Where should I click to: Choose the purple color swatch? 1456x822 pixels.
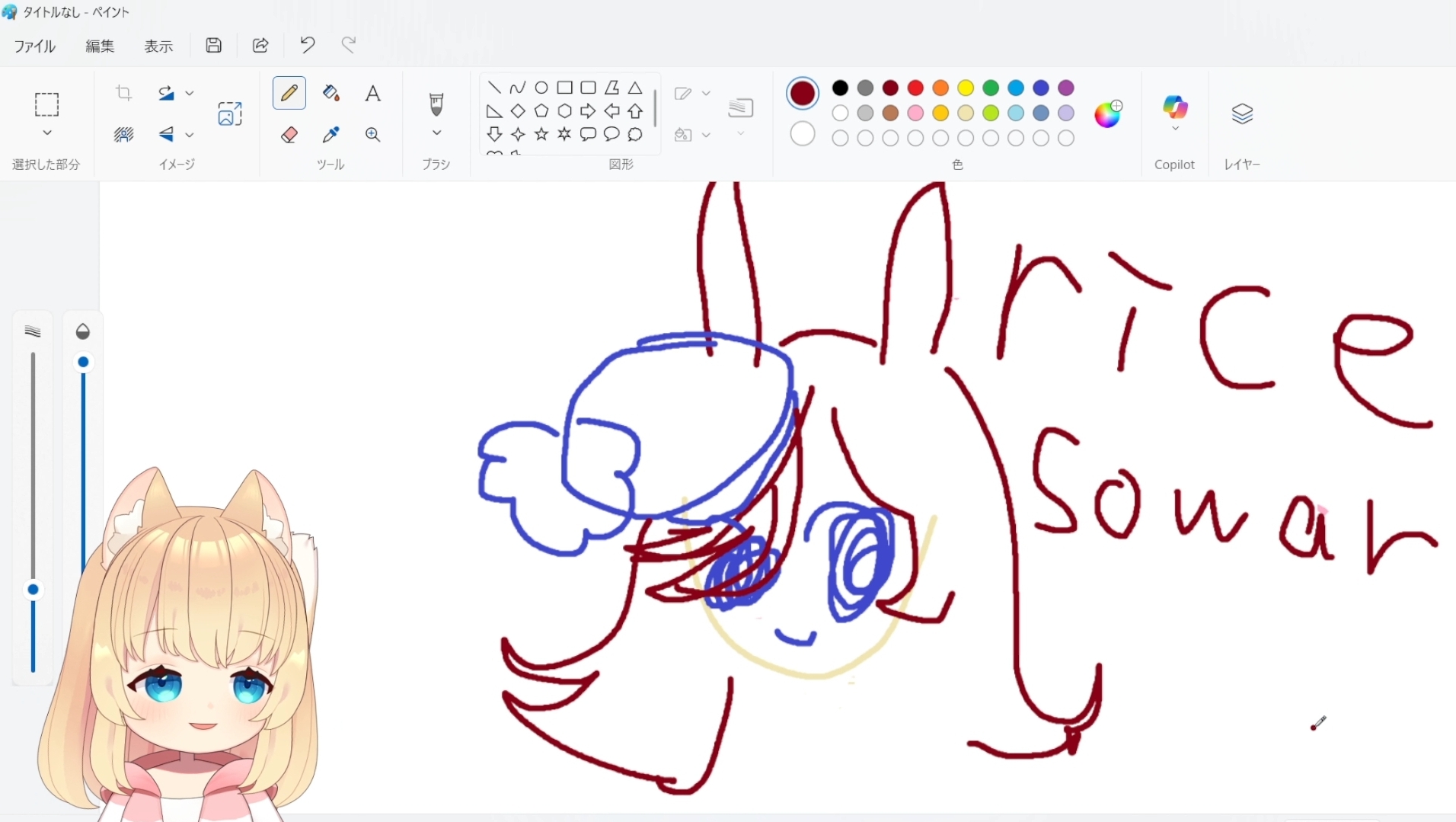pyautogui.click(x=1066, y=88)
